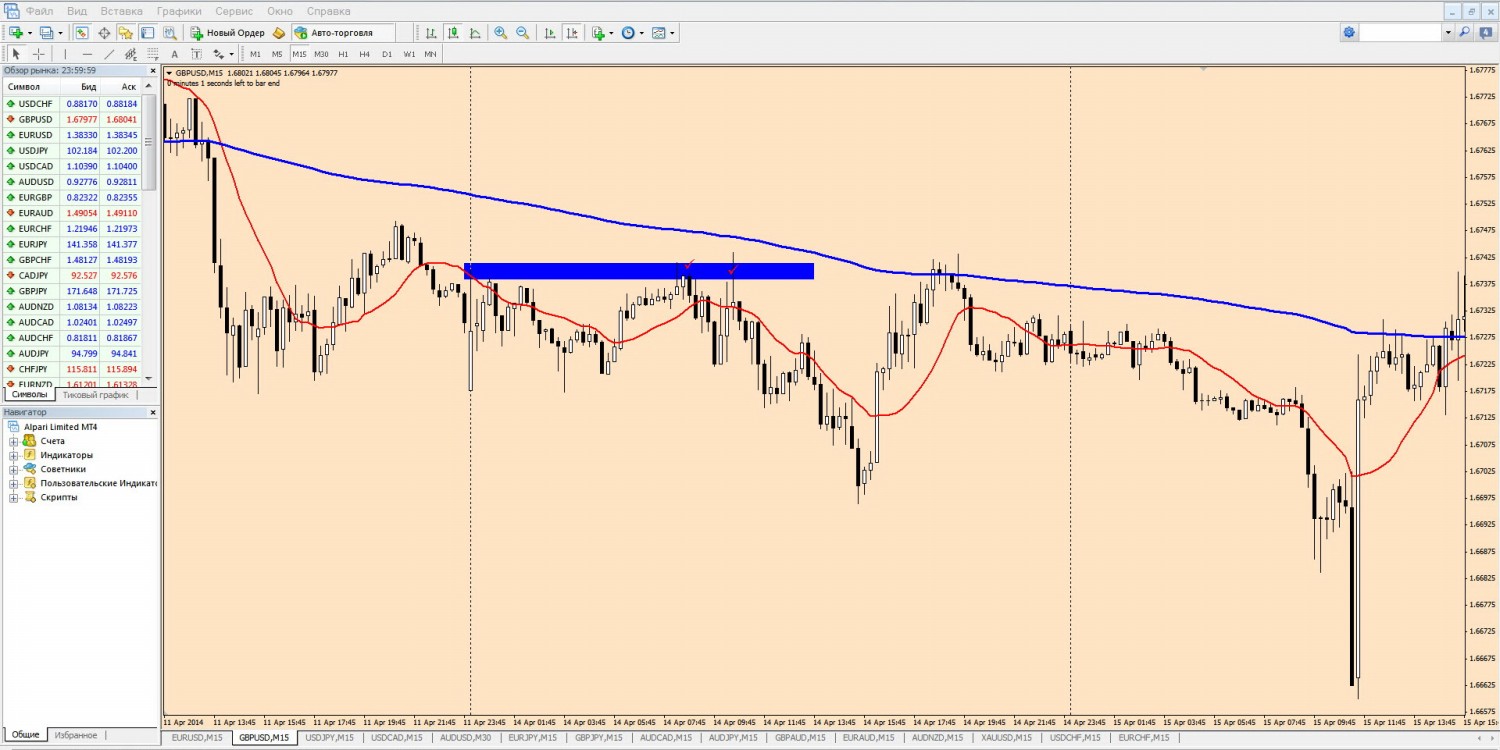Set the D1 timeframe

pyautogui.click(x=386, y=54)
